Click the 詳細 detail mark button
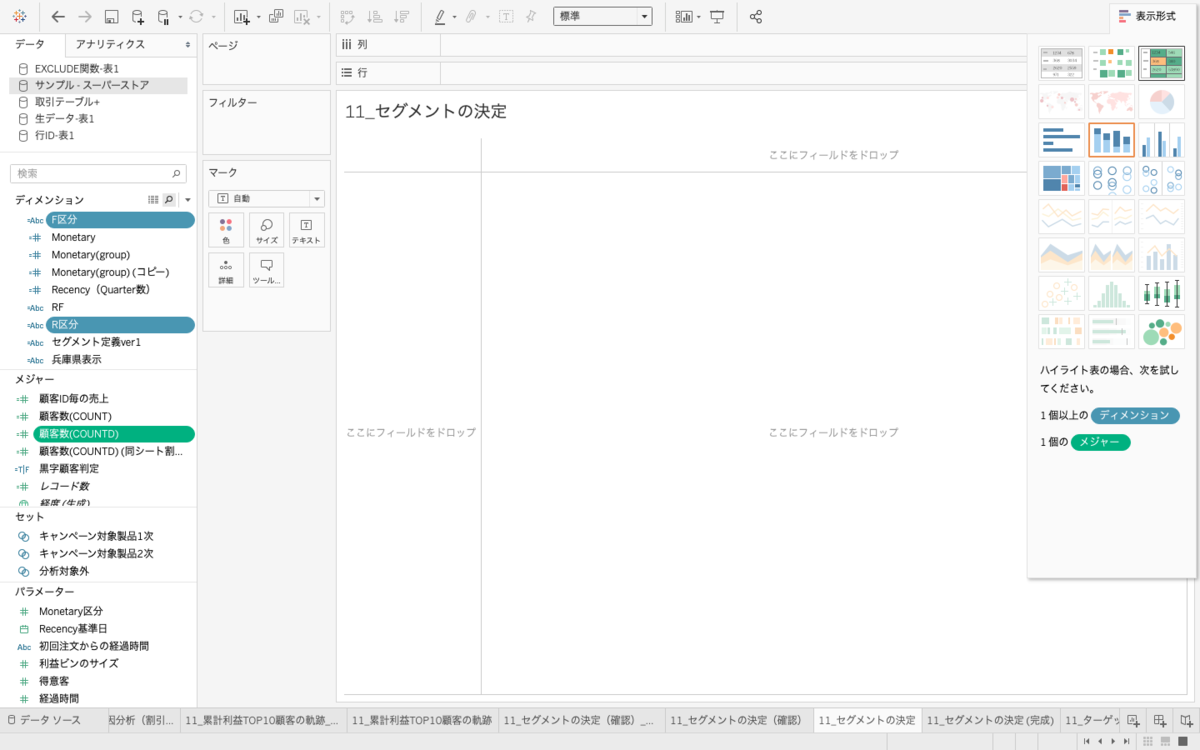Screen dimensions: 1200x750 click(x=226, y=270)
